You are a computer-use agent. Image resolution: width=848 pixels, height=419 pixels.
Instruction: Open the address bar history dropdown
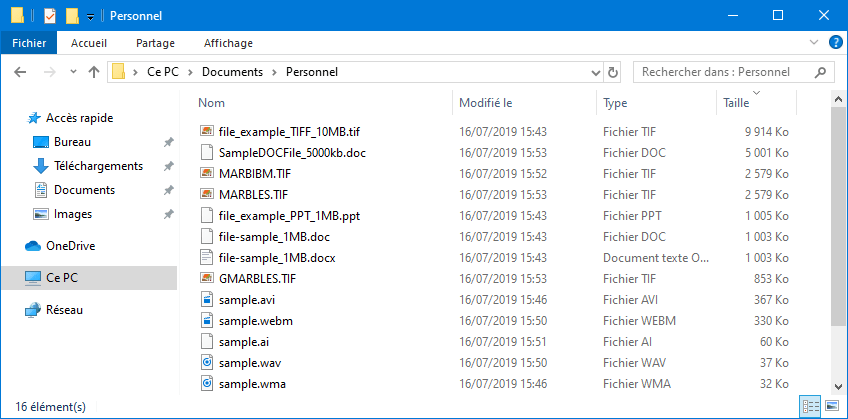click(x=596, y=72)
